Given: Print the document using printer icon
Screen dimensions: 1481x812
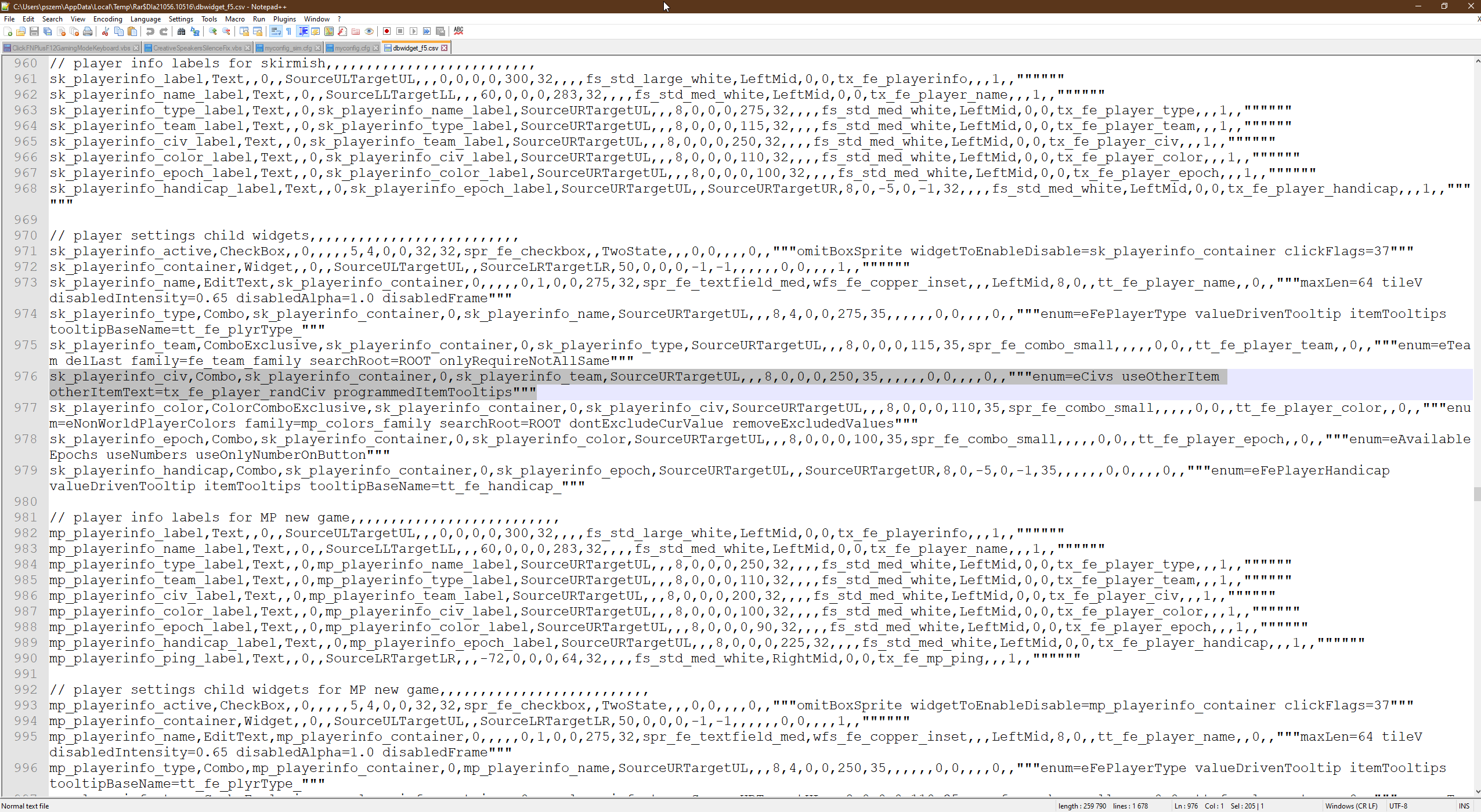Looking at the screenshot, I should pos(88,31).
